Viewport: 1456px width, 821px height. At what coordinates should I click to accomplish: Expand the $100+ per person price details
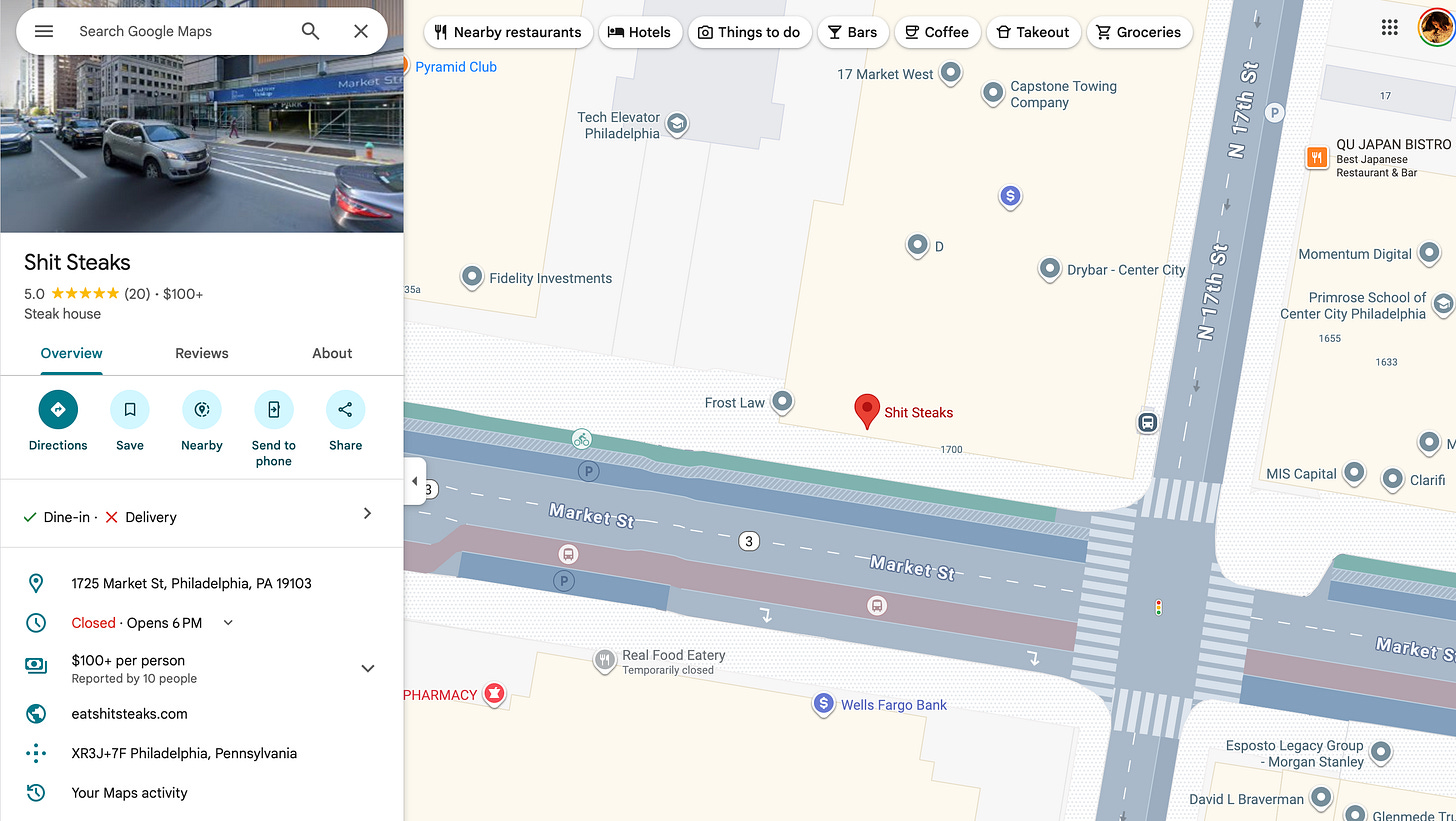pyautogui.click(x=368, y=668)
